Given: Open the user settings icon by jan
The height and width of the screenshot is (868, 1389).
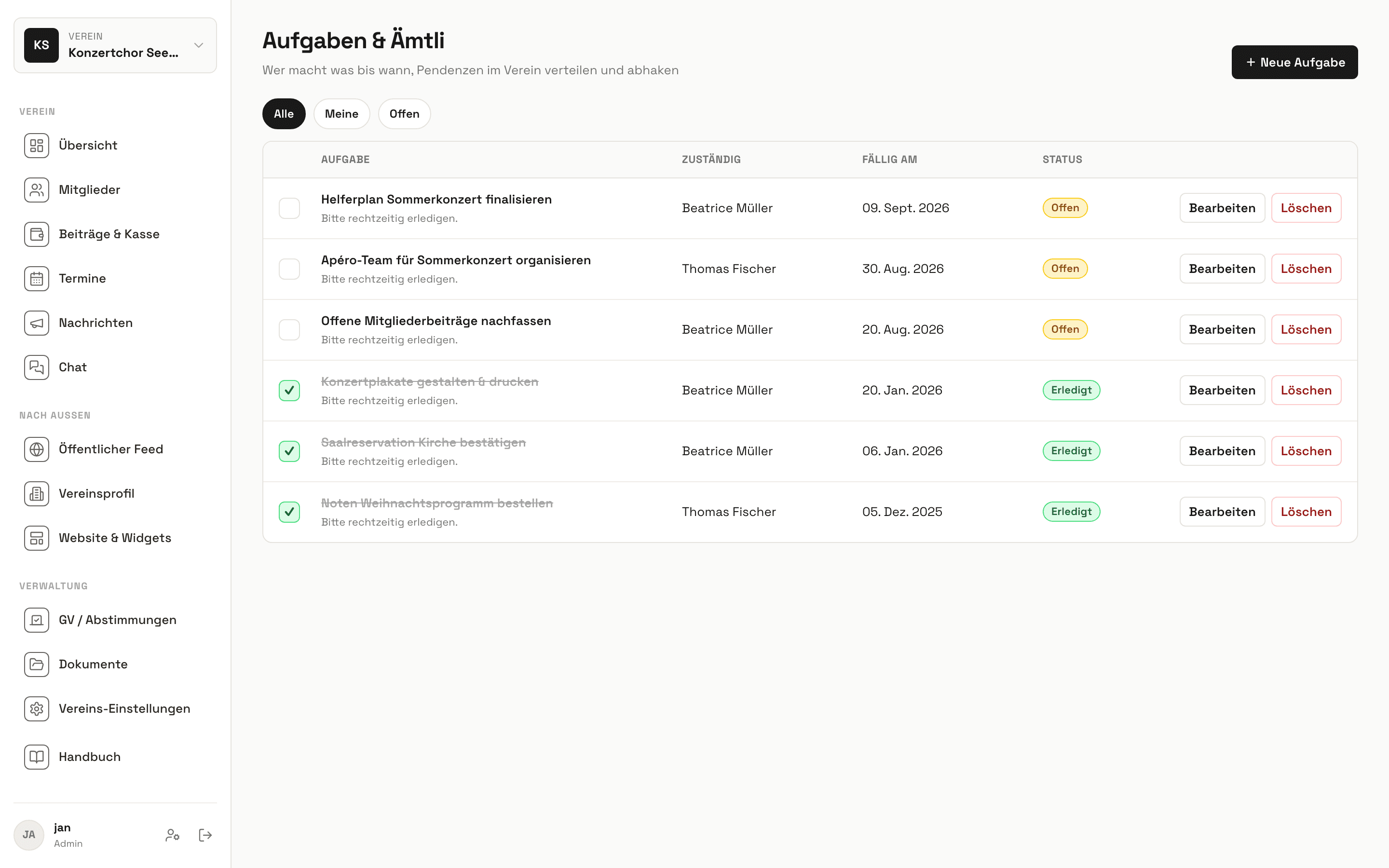Looking at the screenshot, I should tap(172, 835).
